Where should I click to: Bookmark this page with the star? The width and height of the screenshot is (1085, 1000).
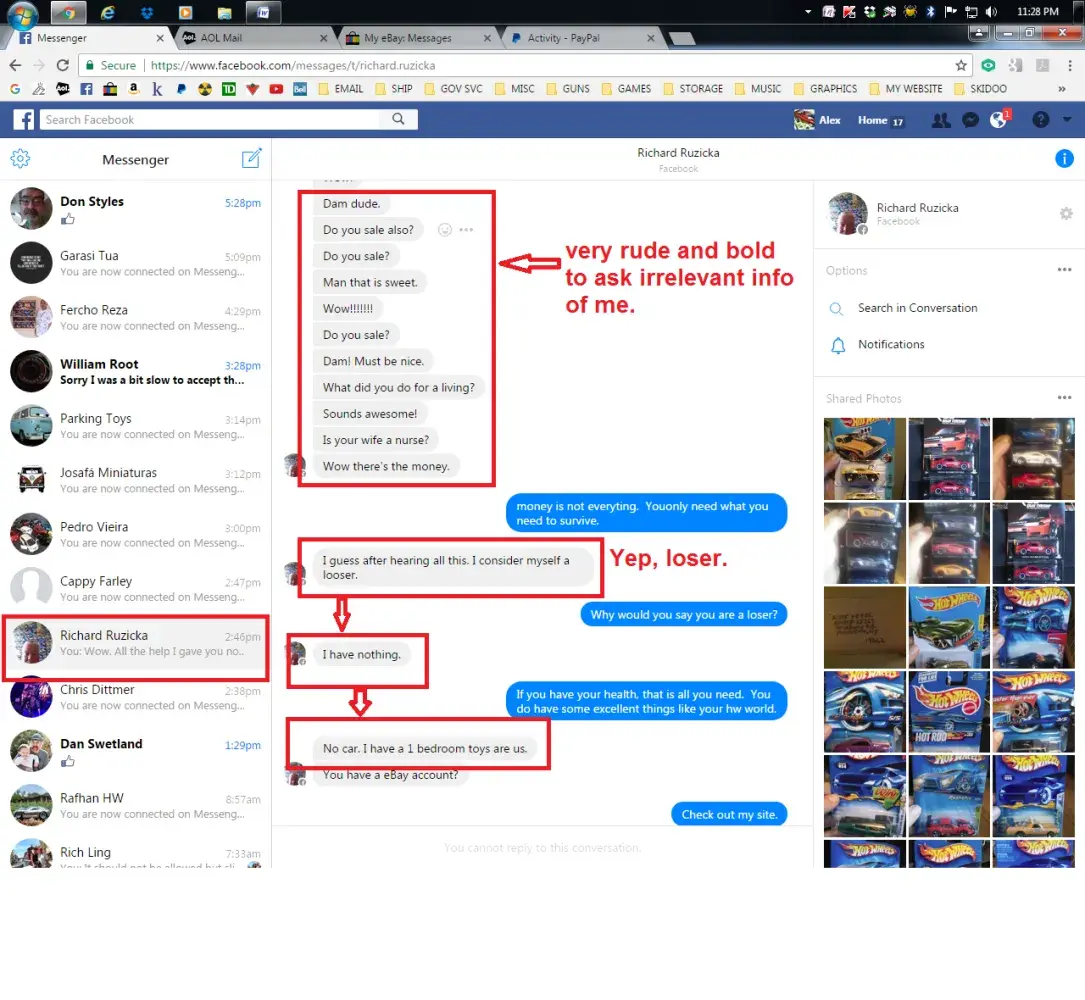click(960, 65)
